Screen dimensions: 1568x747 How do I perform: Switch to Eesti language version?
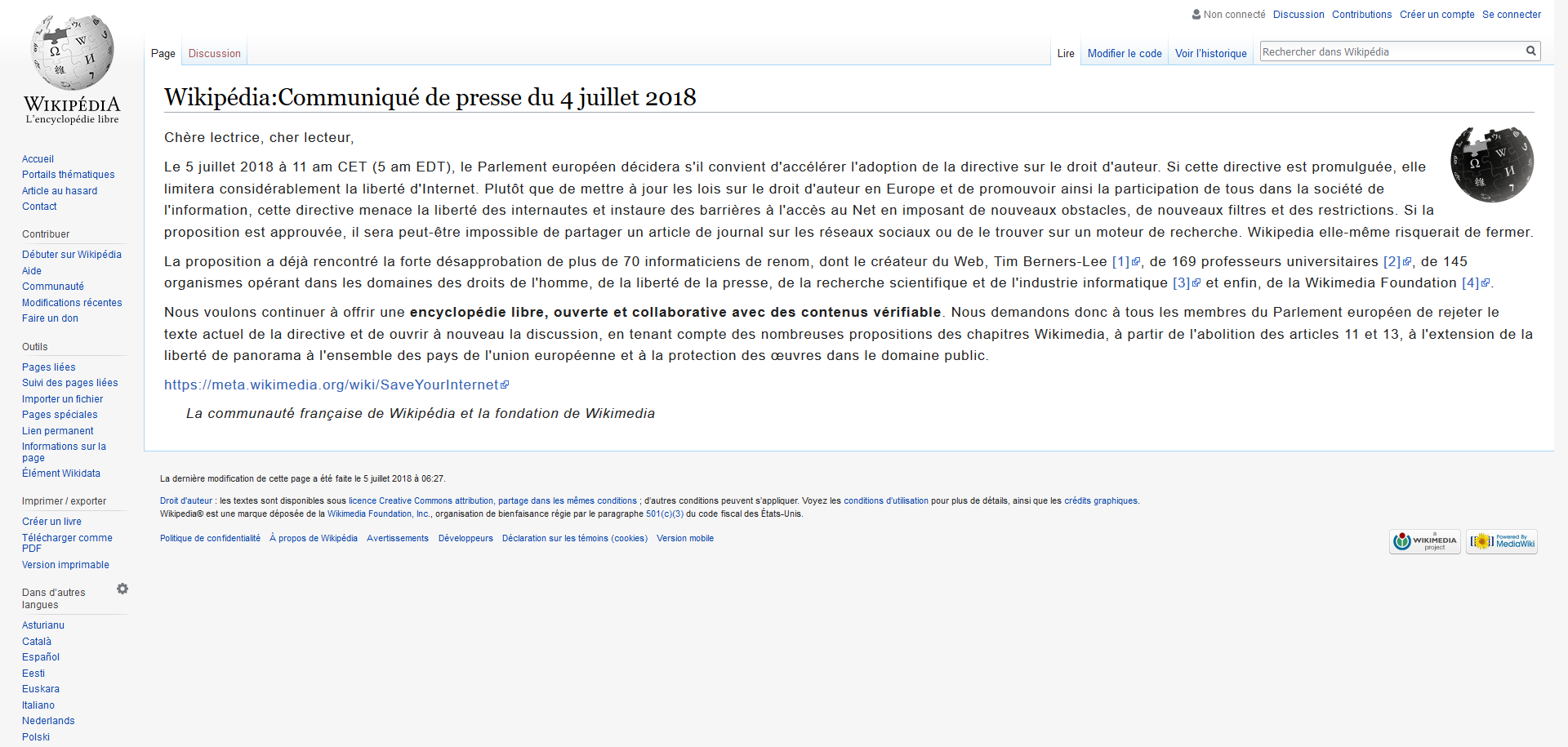pos(33,674)
